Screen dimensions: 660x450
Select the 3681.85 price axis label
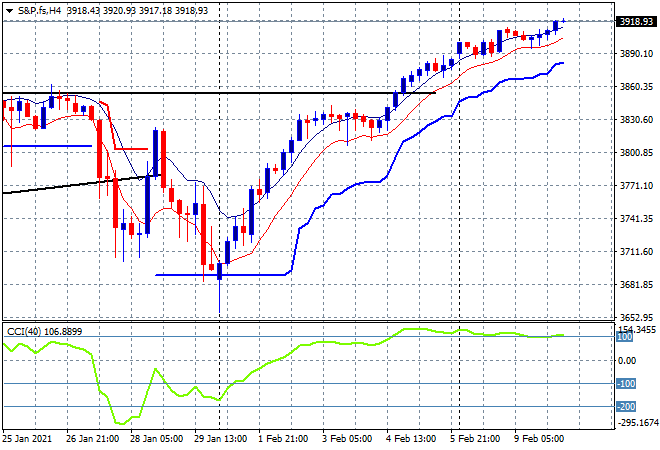[x=636, y=285]
